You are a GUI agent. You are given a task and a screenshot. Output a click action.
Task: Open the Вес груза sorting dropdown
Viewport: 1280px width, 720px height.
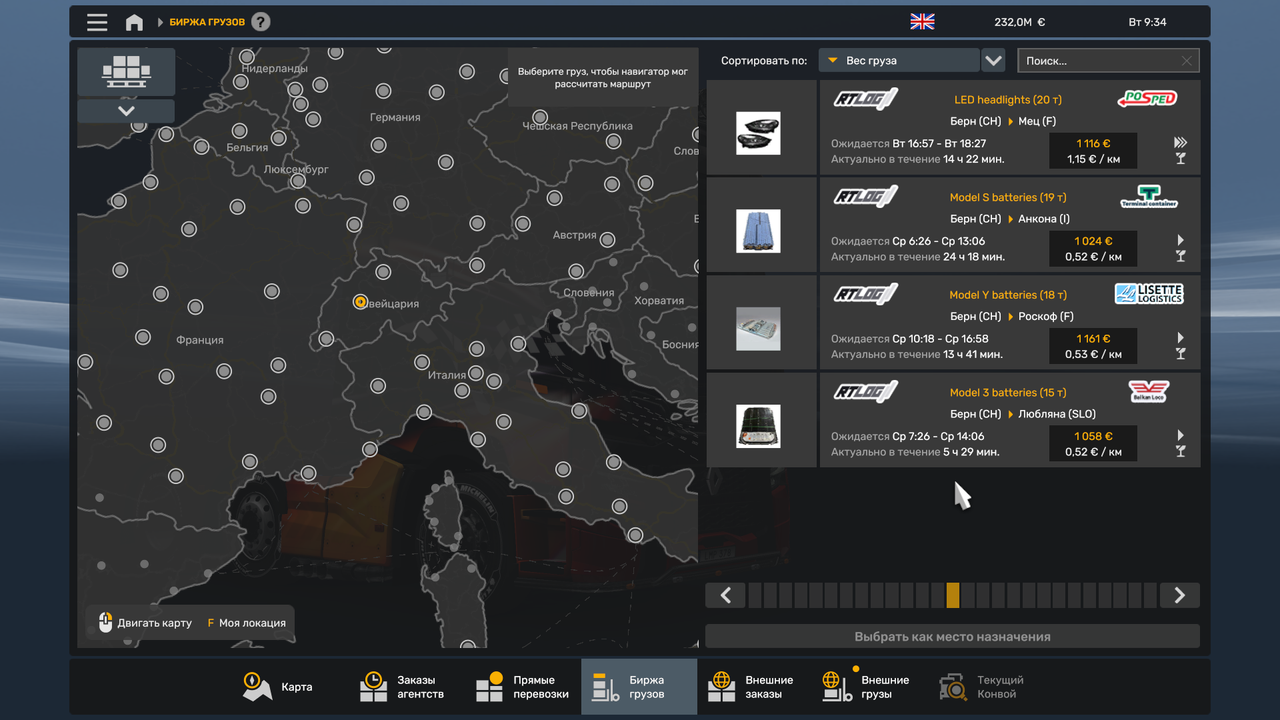pyautogui.click(x=897, y=60)
